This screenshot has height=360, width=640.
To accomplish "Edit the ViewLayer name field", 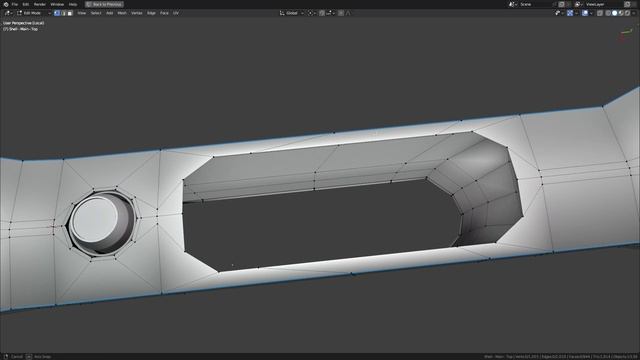I will (603, 4).
